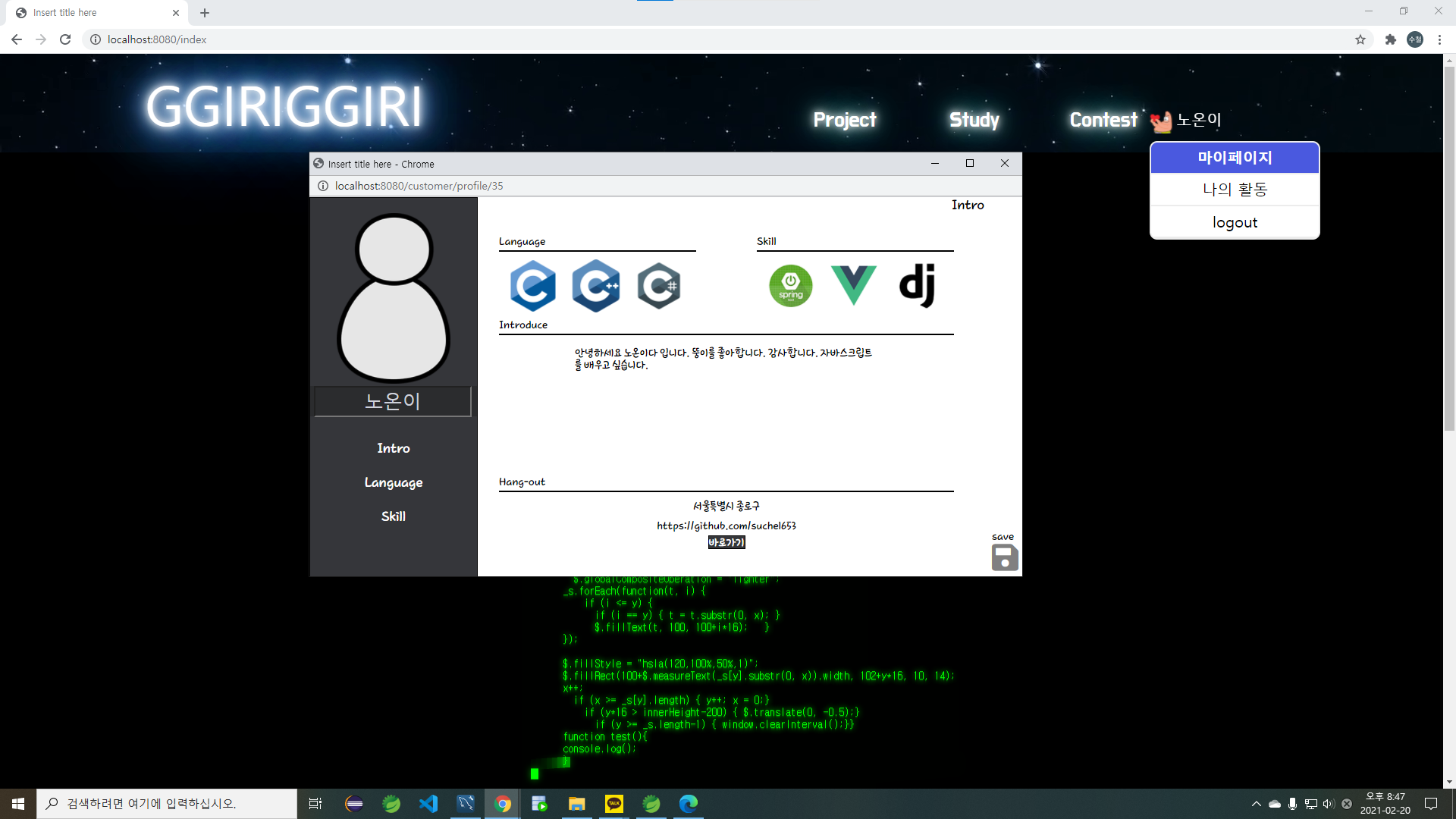Open MySQL Workbench from taskbar

tap(466, 804)
